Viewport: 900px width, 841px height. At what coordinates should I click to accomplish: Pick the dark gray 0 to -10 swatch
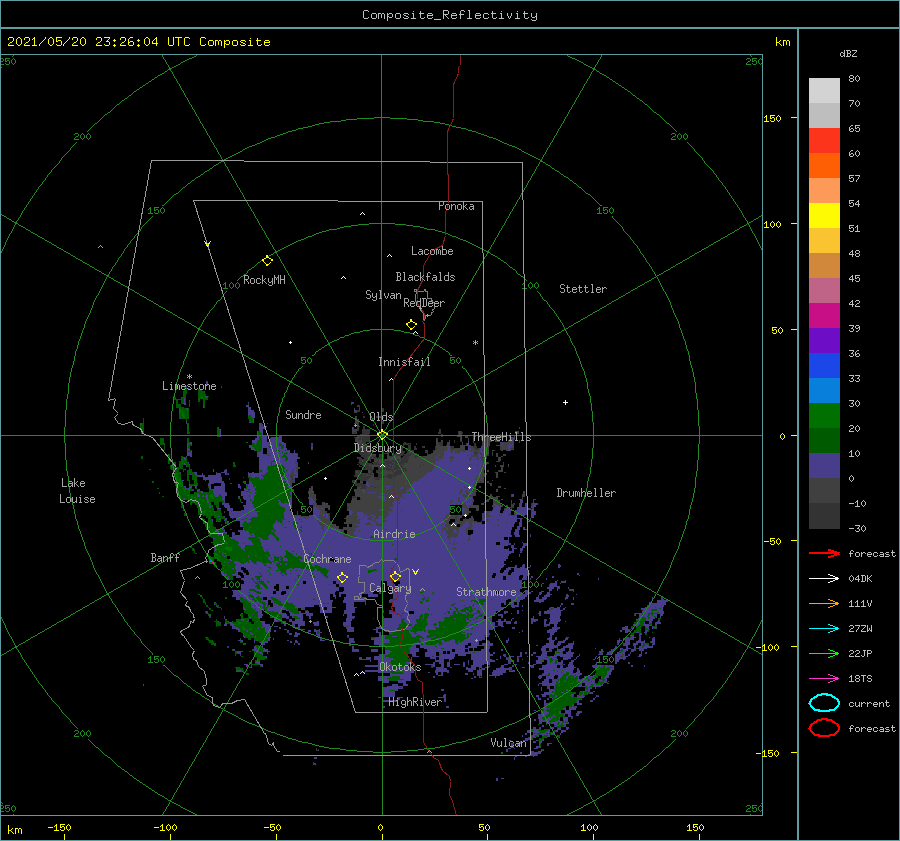point(824,491)
